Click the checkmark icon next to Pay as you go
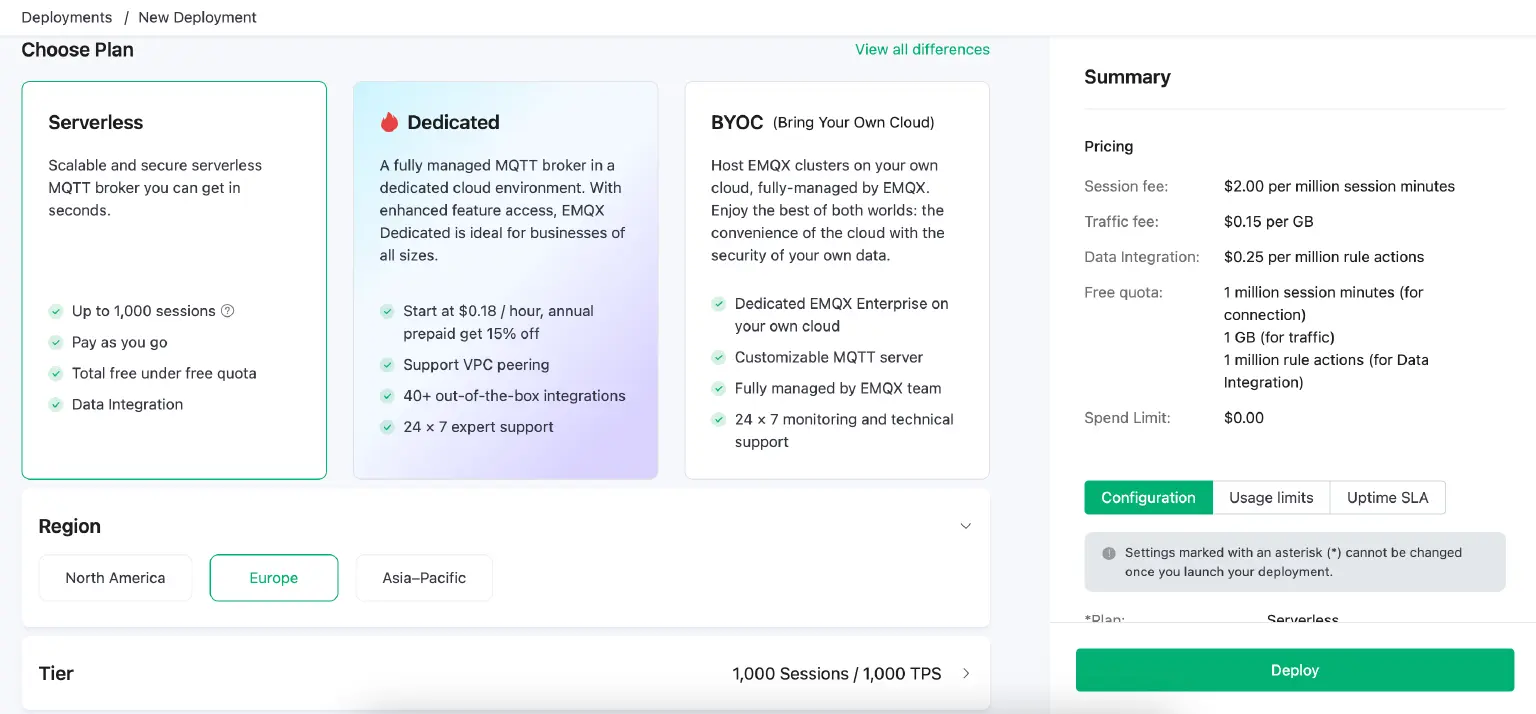This screenshot has height=714, width=1536. 56,342
